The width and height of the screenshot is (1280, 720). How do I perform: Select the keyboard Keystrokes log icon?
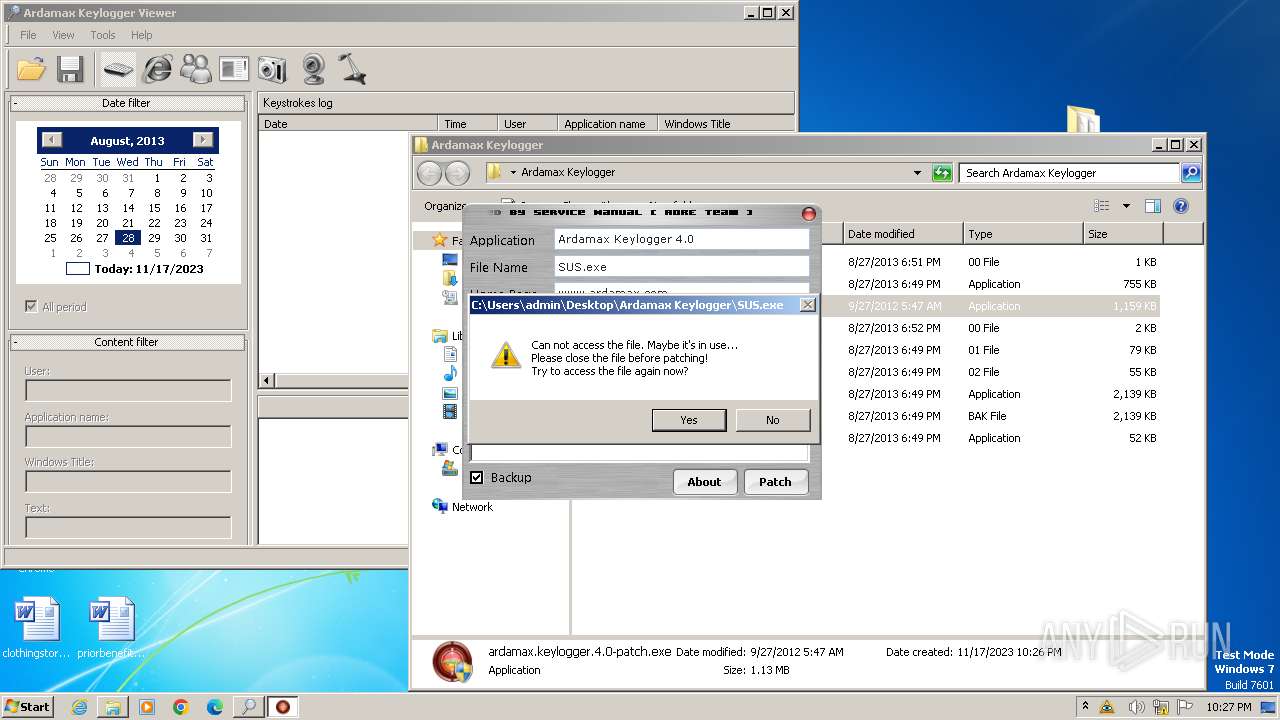pyautogui.click(x=118, y=69)
